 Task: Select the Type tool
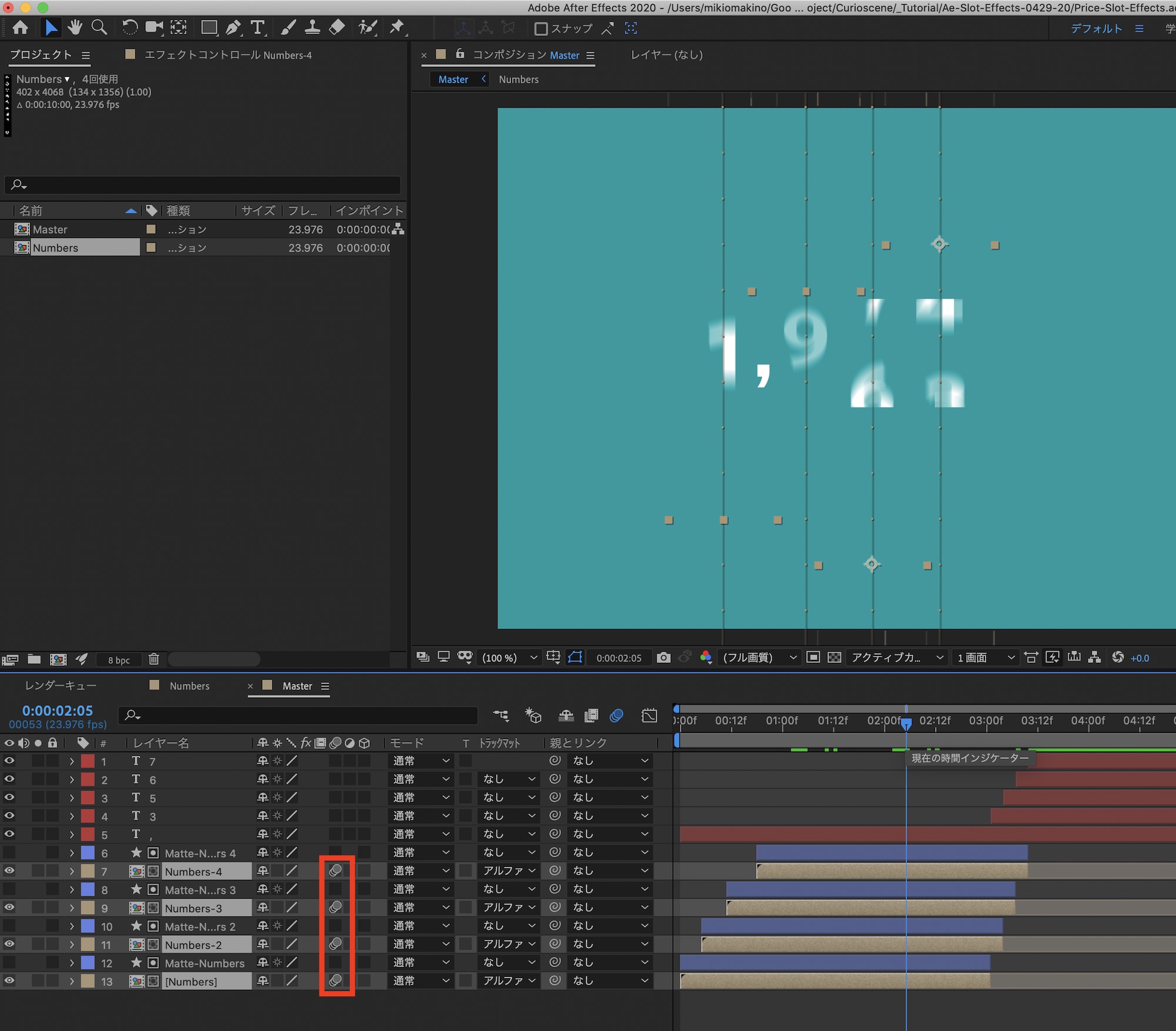pyautogui.click(x=258, y=27)
